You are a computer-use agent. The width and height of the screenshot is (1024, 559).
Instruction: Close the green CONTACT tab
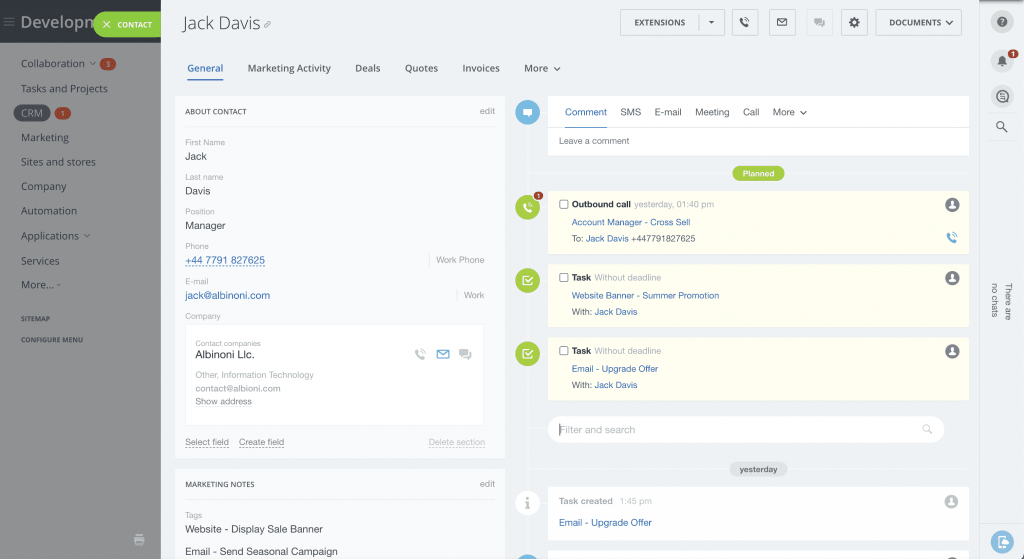click(106, 24)
